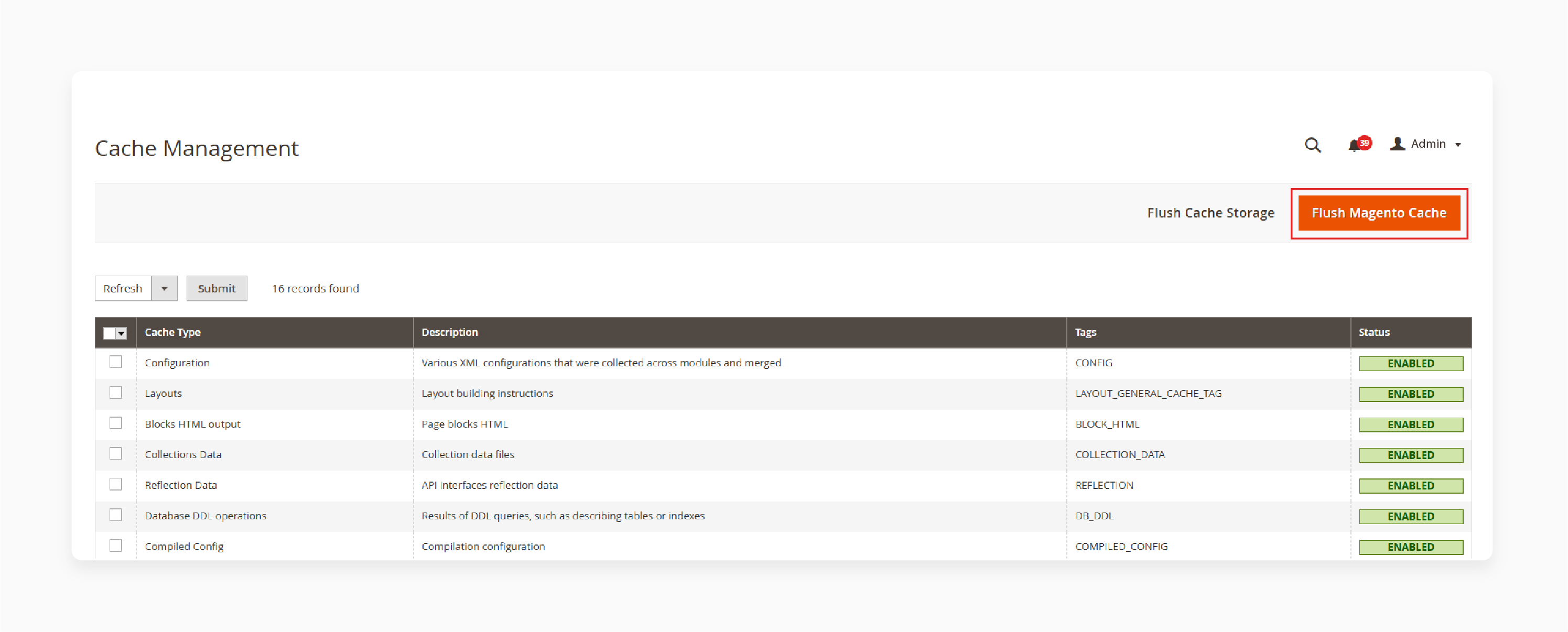Click the Description column header
This screenshot has height=632, width=1568.
740,332
